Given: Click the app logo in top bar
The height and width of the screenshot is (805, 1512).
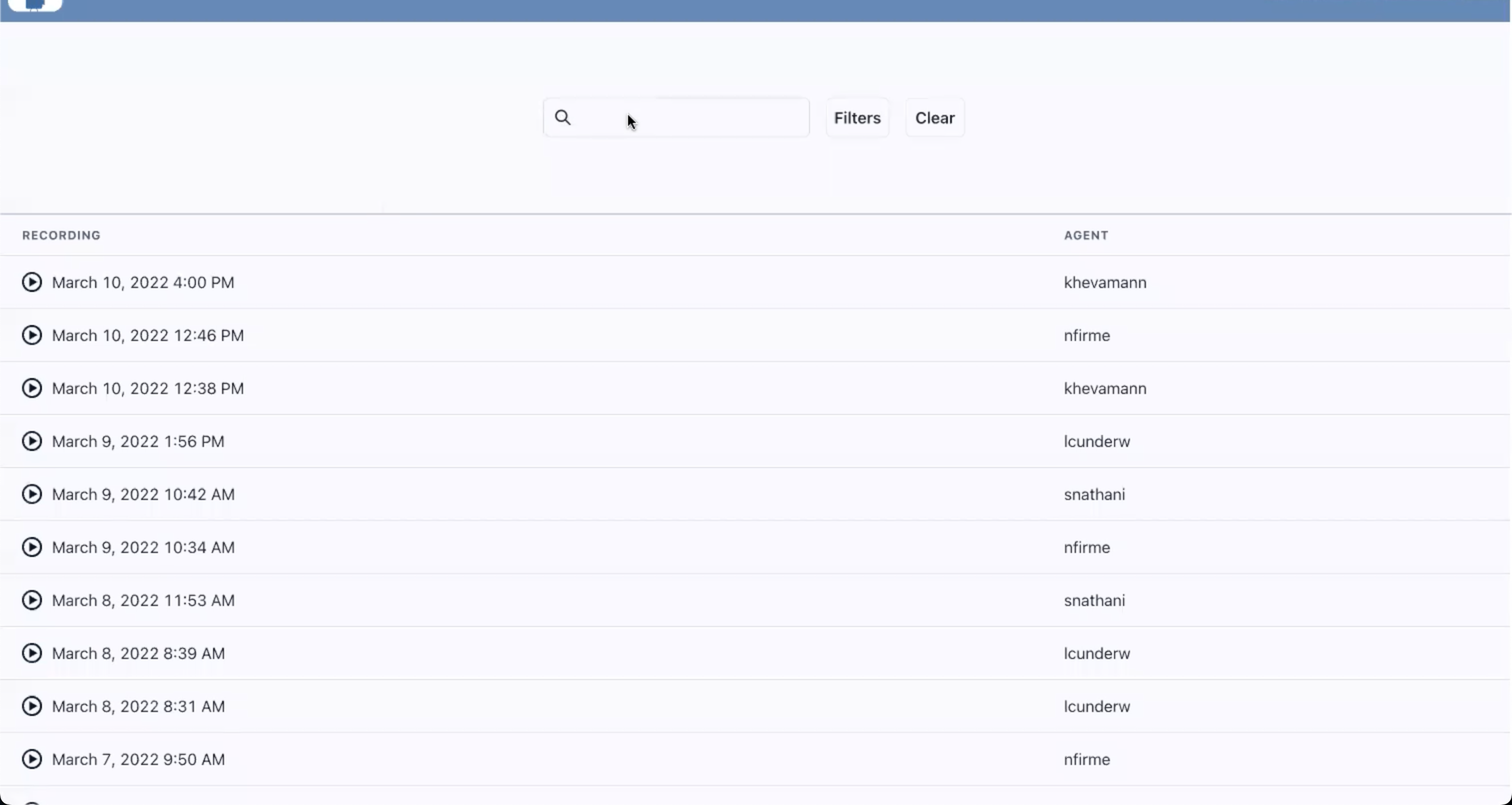Looking at the screenshot, I should pos(35,4).
